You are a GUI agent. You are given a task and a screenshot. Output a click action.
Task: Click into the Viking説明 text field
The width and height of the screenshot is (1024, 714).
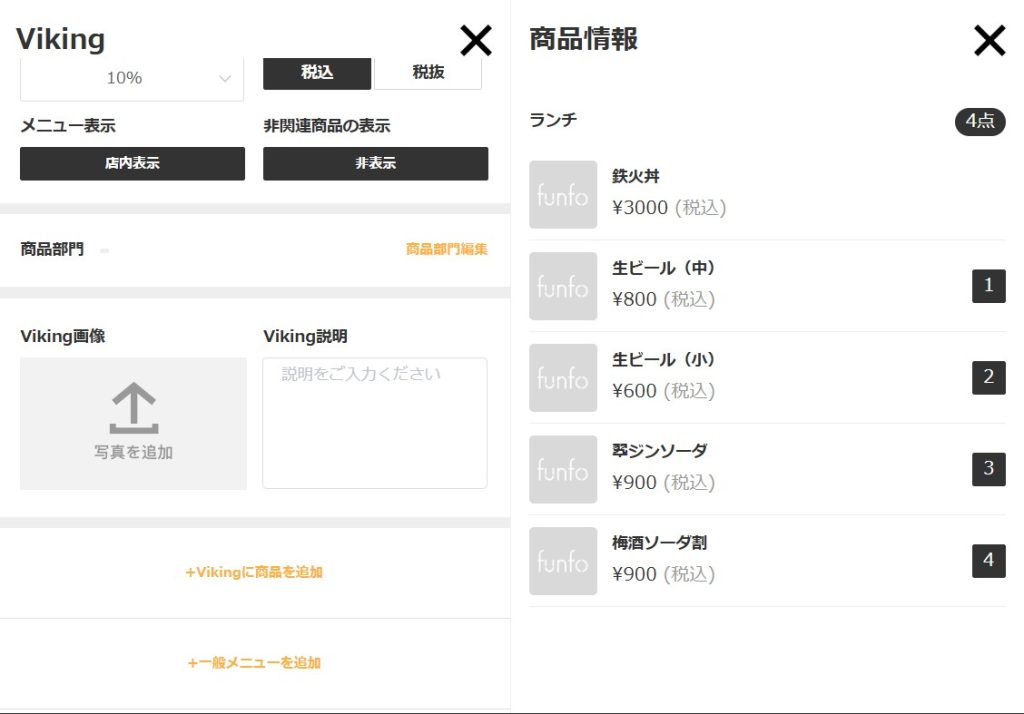point(375,423)
